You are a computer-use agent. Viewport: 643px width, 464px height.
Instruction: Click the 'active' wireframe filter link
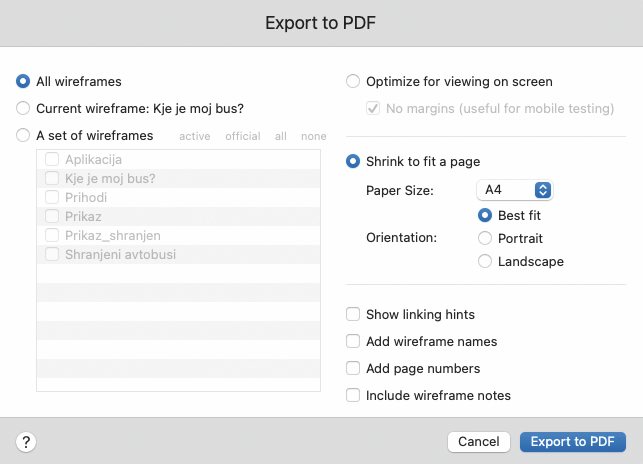195,136
